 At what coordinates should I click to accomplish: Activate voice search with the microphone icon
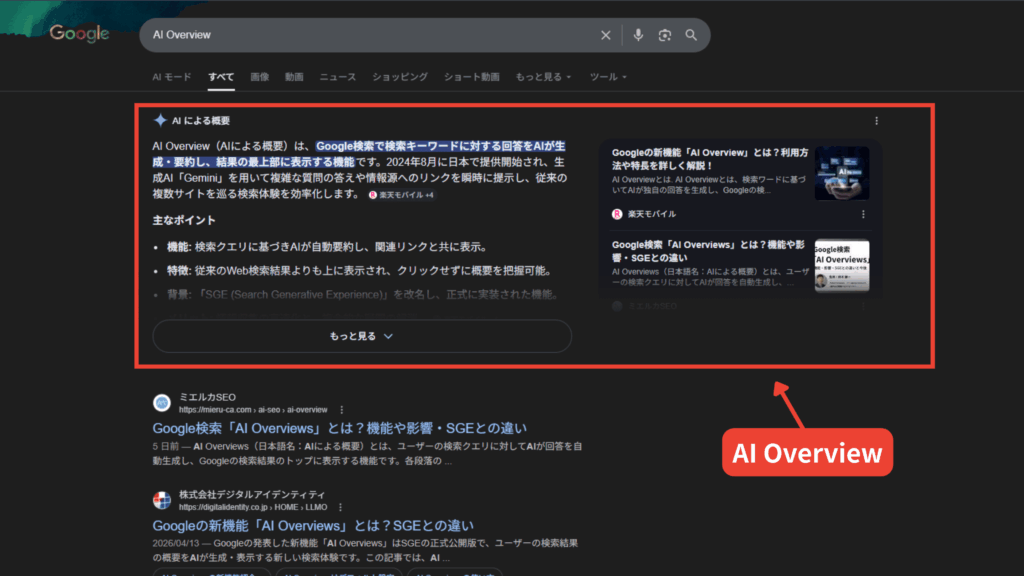point(639,35)
